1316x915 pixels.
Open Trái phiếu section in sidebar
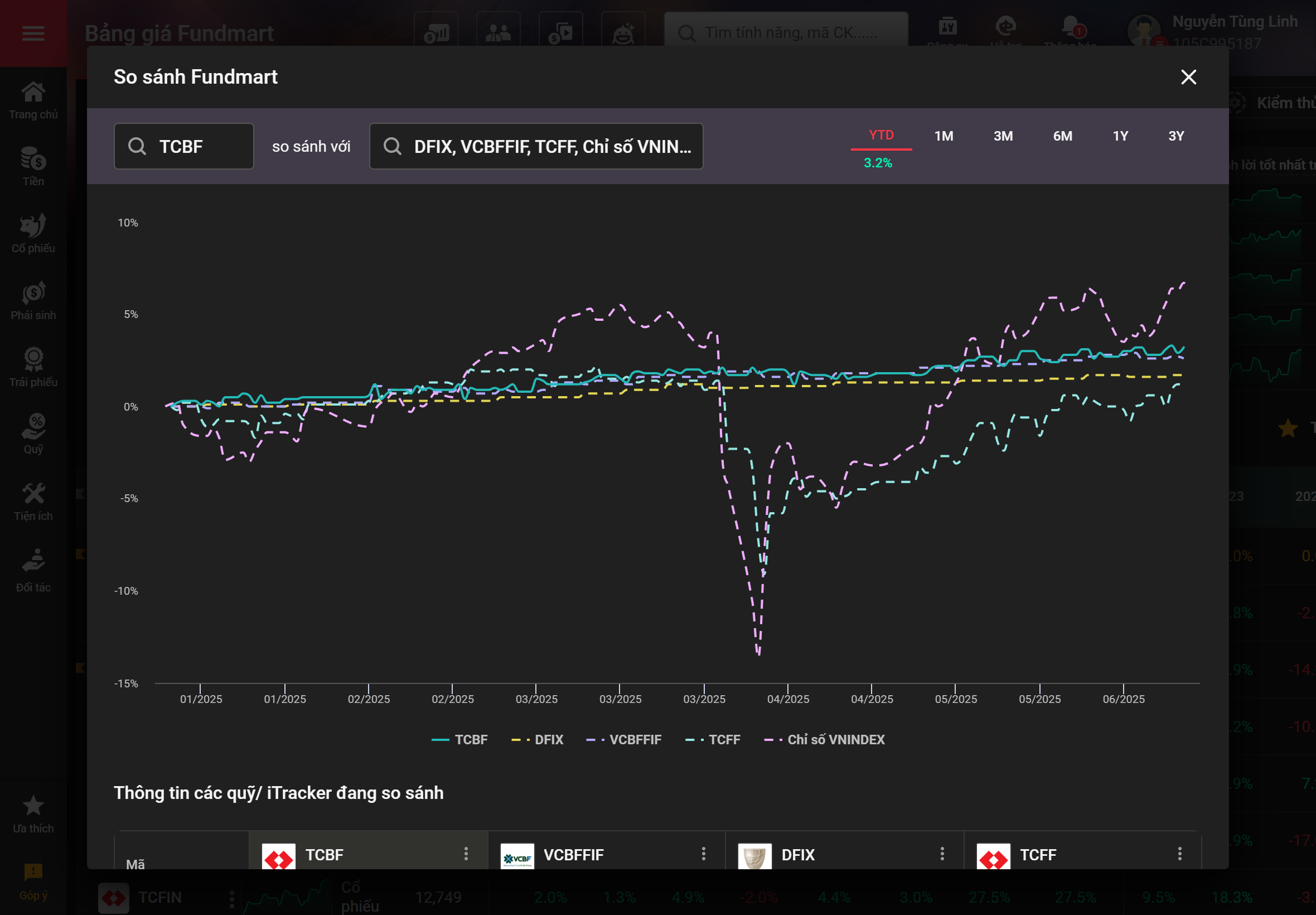point(33,368)
